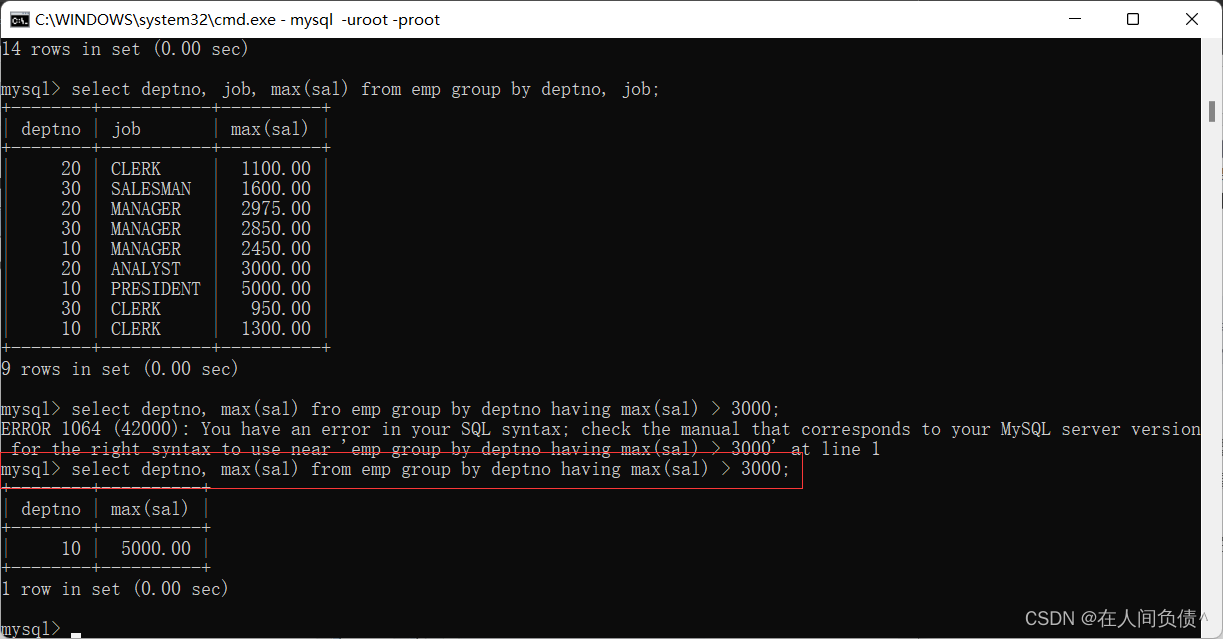
Task: Click the window title text cmd.exe - mysql
Action: pos(237,19)
